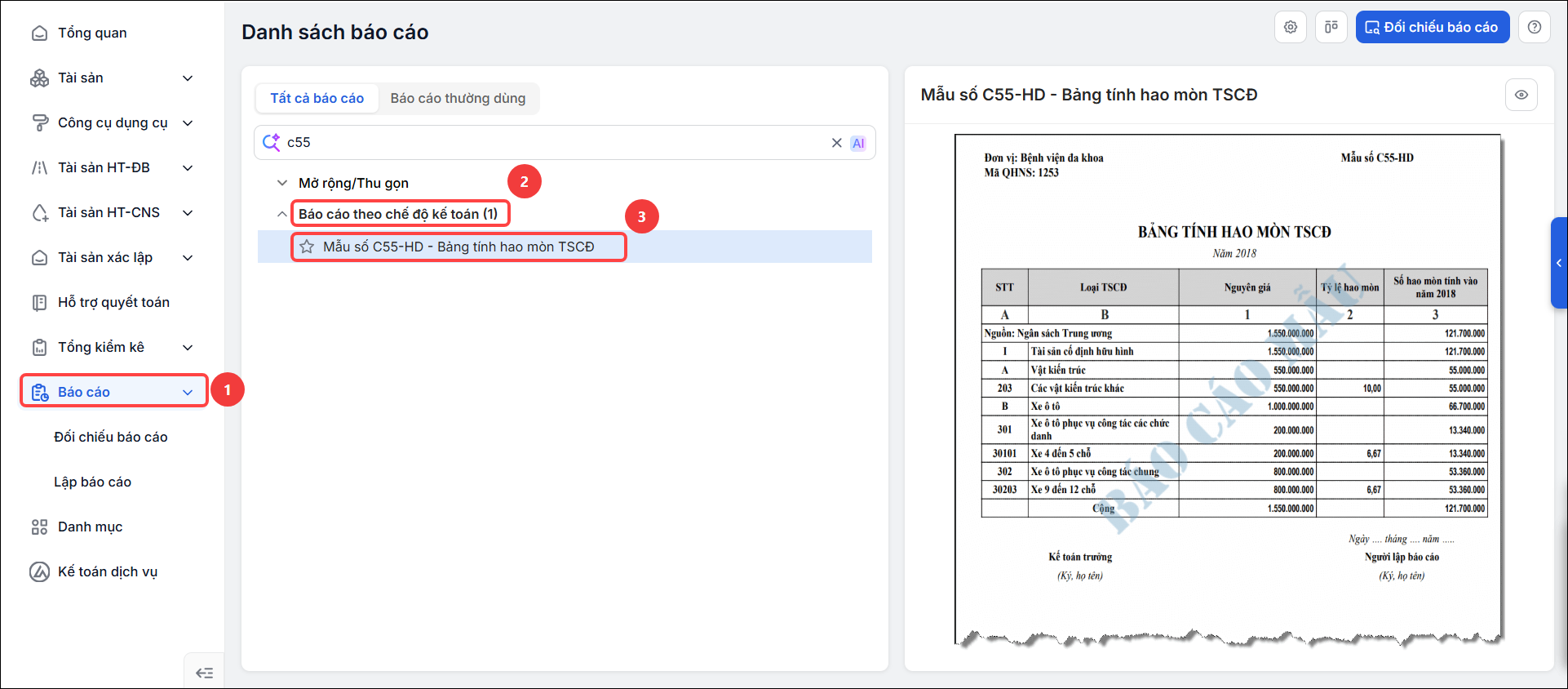Click the eye preview icon

(x=1521, y=95)
